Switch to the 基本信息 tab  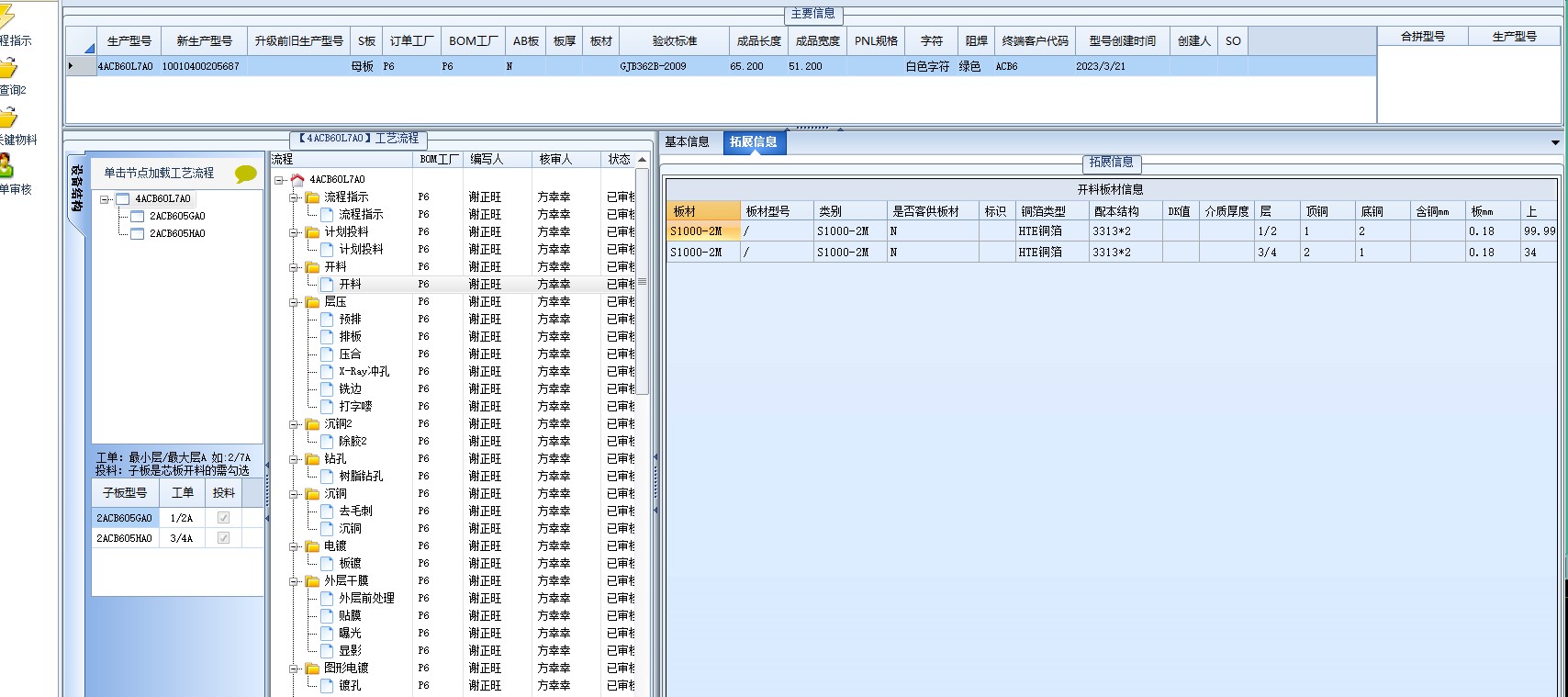688,142
